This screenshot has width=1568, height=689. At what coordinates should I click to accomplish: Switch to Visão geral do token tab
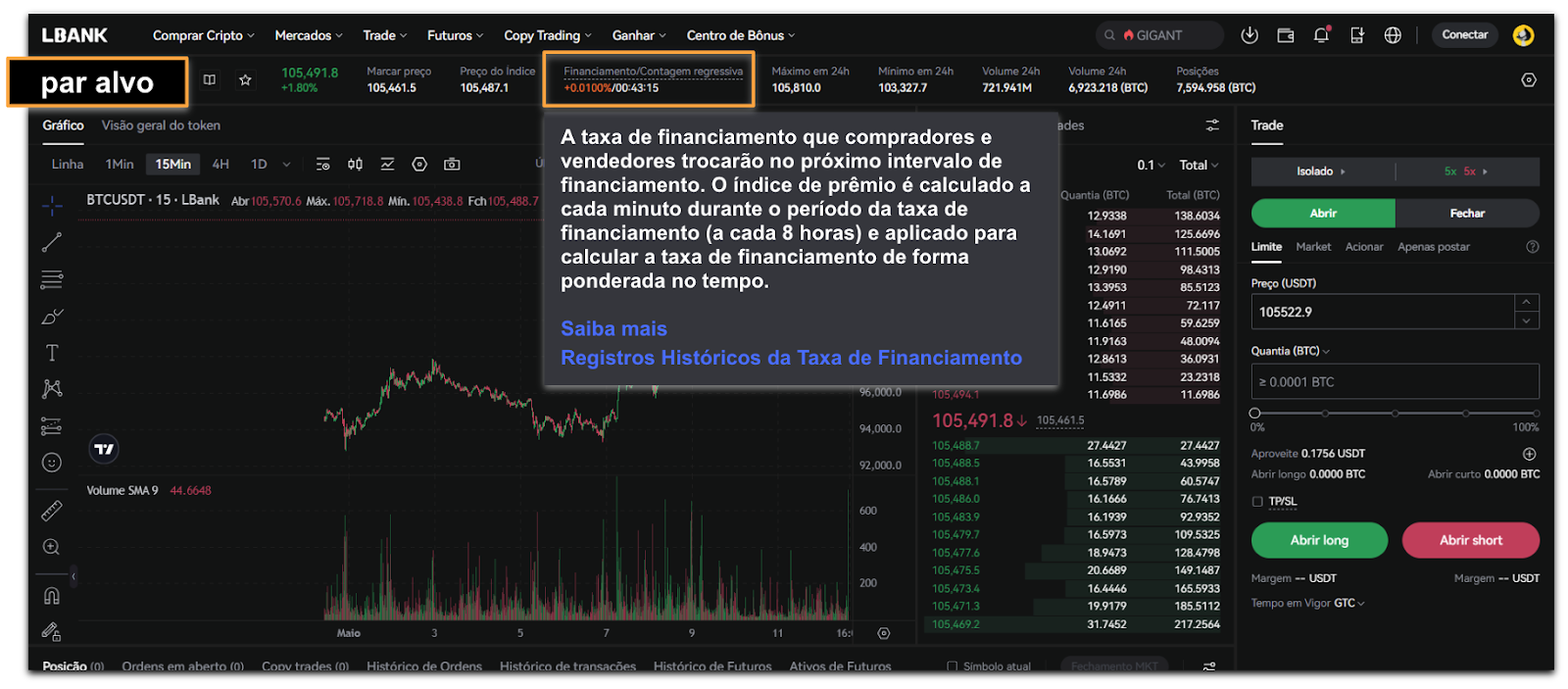[x=161, y=125]
